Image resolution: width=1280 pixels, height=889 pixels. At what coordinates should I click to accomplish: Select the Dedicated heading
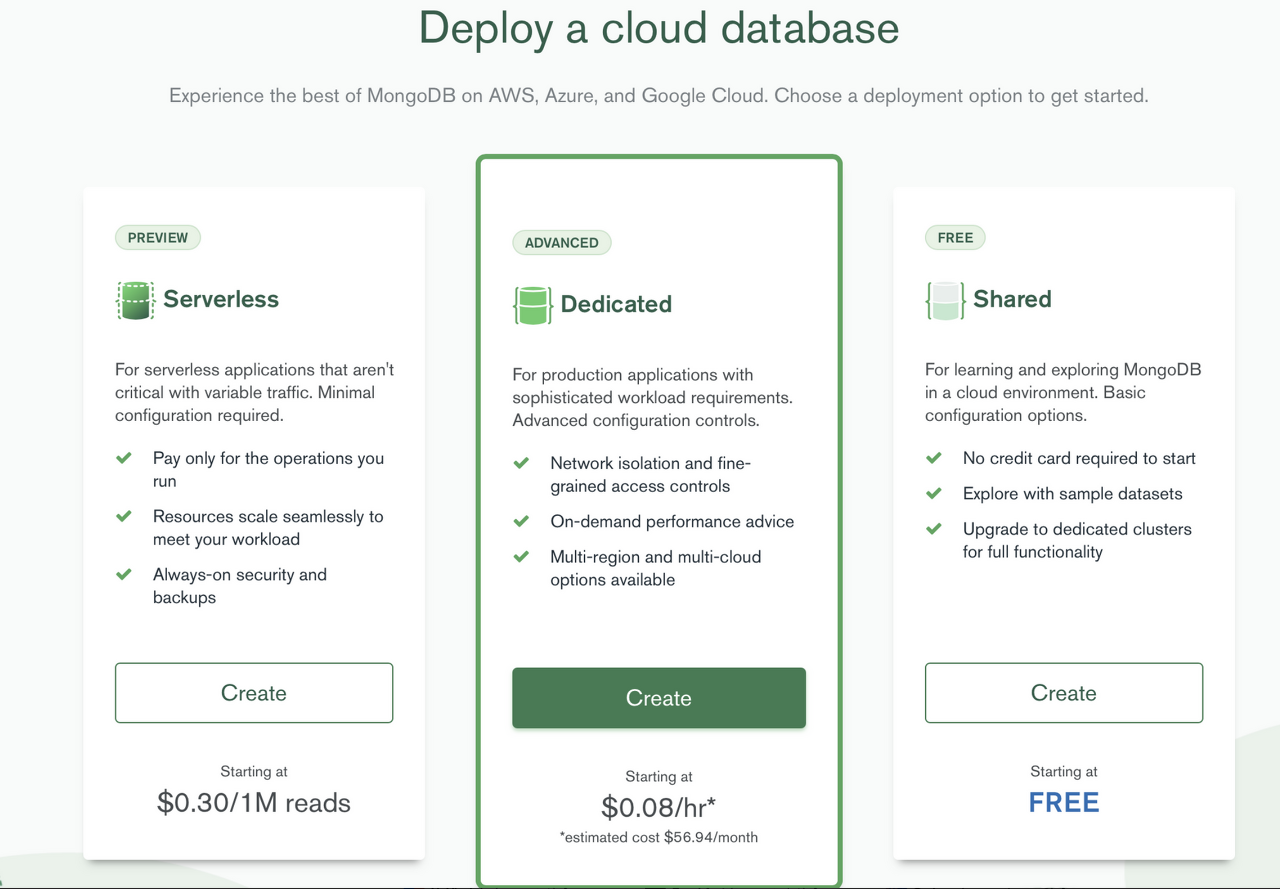(x=616, y=304)
